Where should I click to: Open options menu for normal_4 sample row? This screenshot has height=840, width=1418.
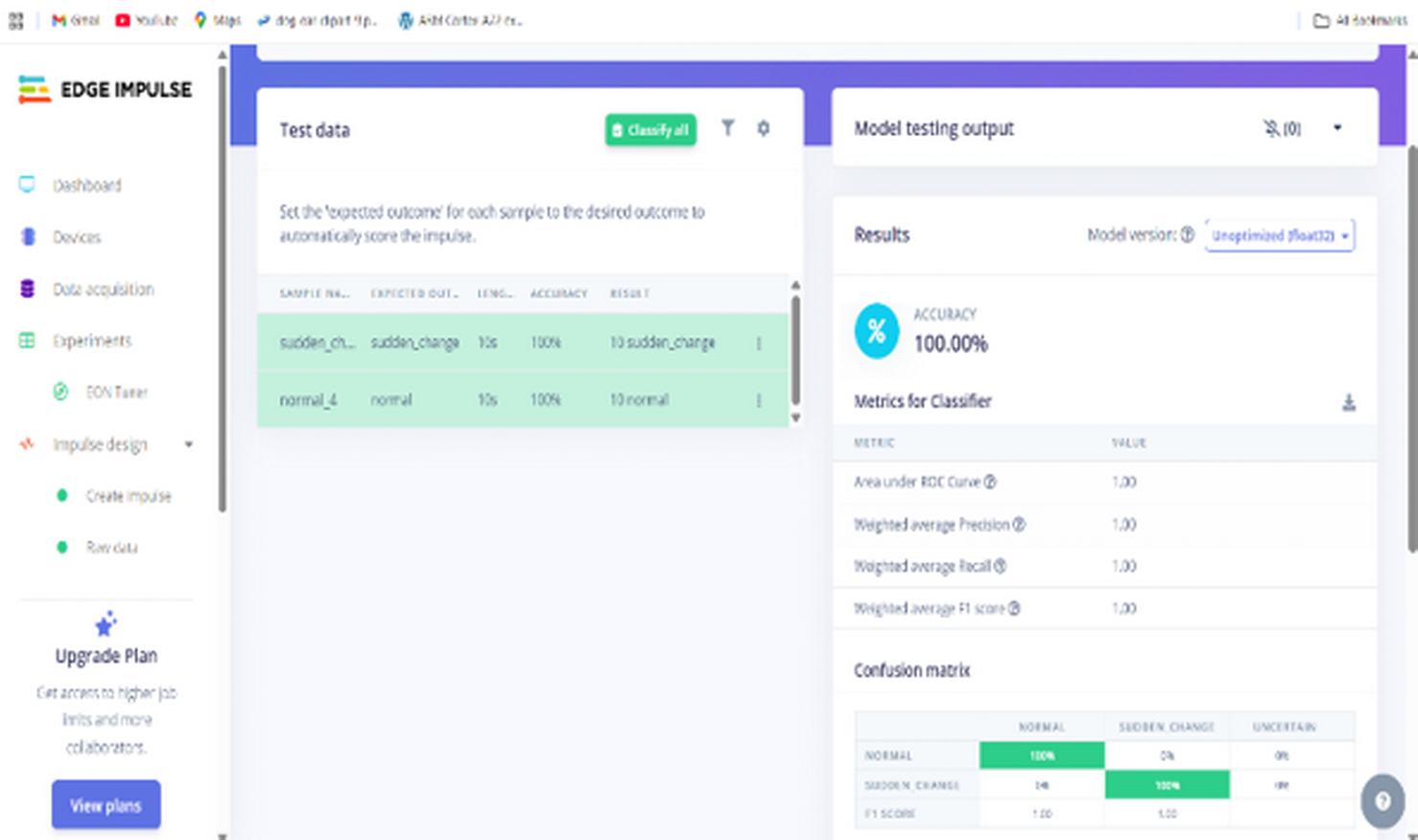click(758, 401)
